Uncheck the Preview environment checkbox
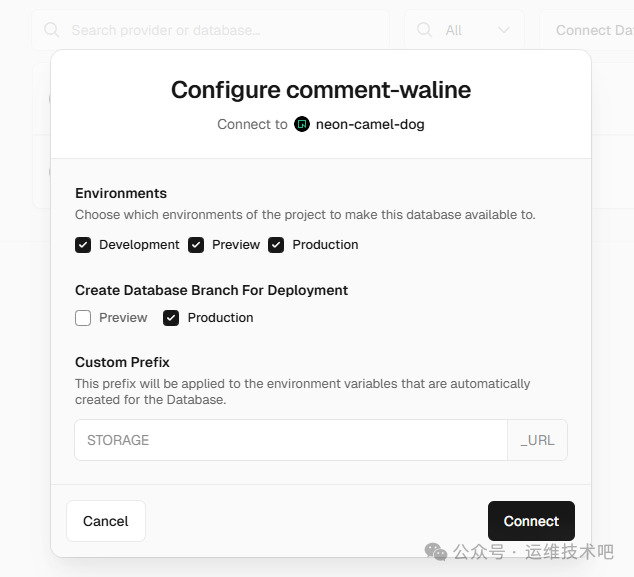The height and width of the screenshot is (577, 634). tap(196, 245)
